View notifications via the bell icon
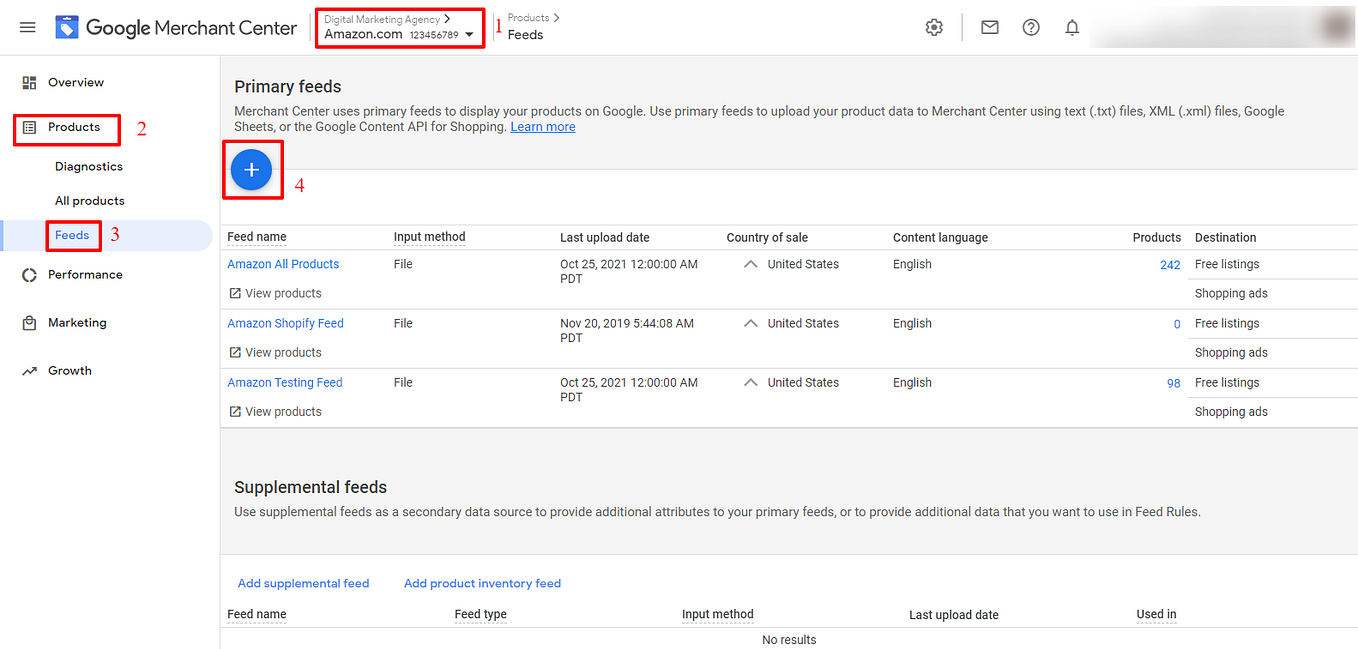Image resolution: width=1358 pixels, height=649 pixels. click(1071, 27)
